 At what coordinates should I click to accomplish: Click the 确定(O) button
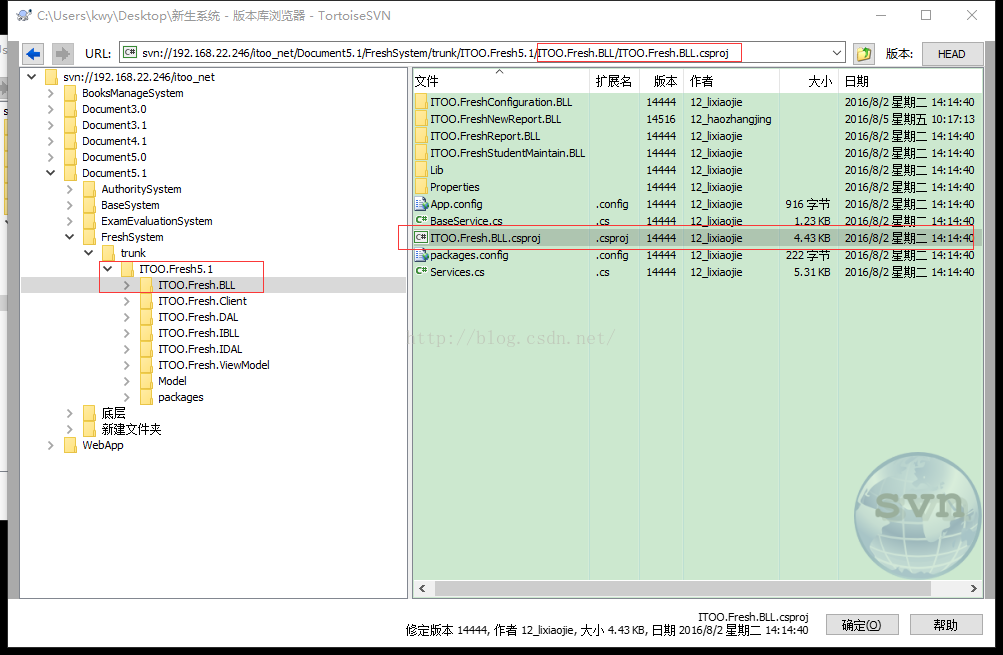pos(862,625)
